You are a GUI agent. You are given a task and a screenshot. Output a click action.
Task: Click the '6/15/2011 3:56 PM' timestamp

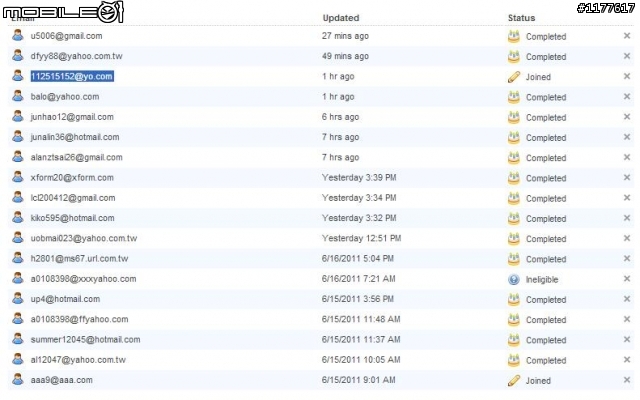358,299
